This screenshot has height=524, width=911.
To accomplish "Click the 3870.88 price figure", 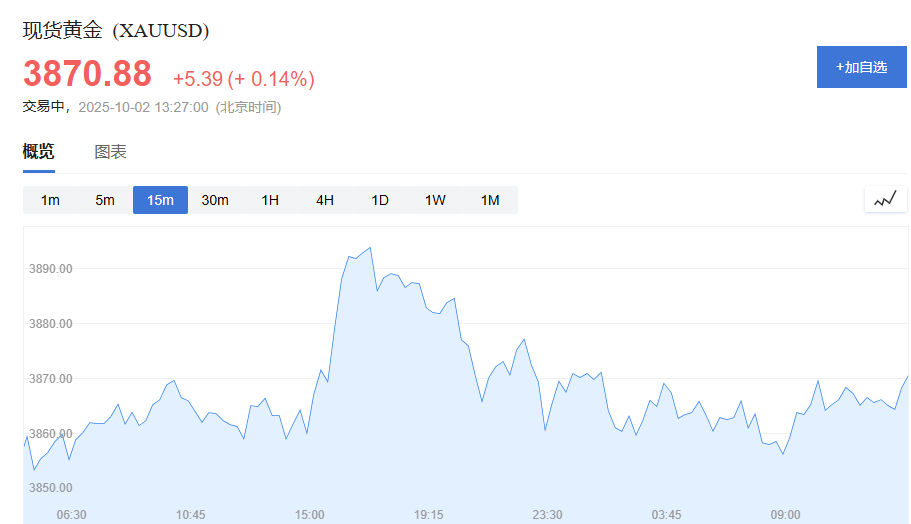I will tap(87, 74).
